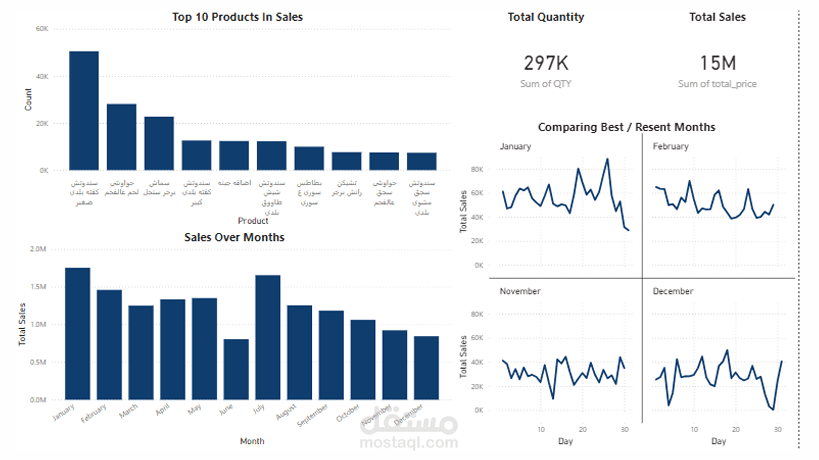Click the Month x-axis title
This screenshot has width=819, height=460.
pos(252,441)
